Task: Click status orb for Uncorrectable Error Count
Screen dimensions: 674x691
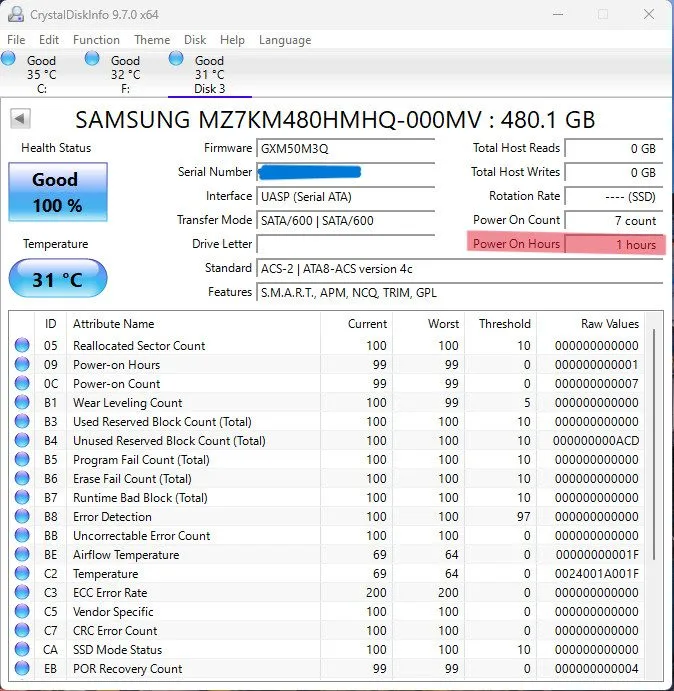Action: click(x=22, y=535)
